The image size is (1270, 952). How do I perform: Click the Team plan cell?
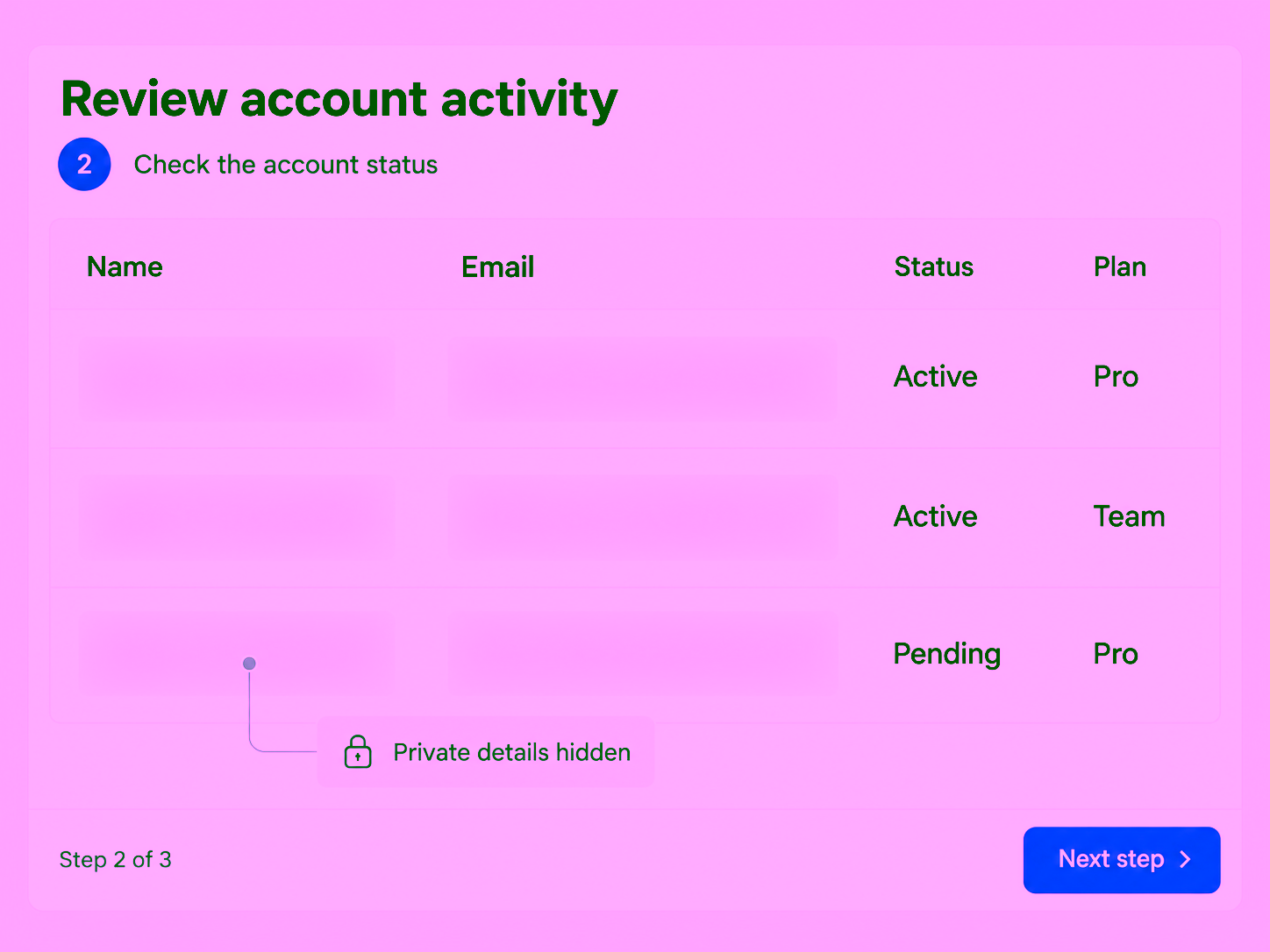[1130, 516]
